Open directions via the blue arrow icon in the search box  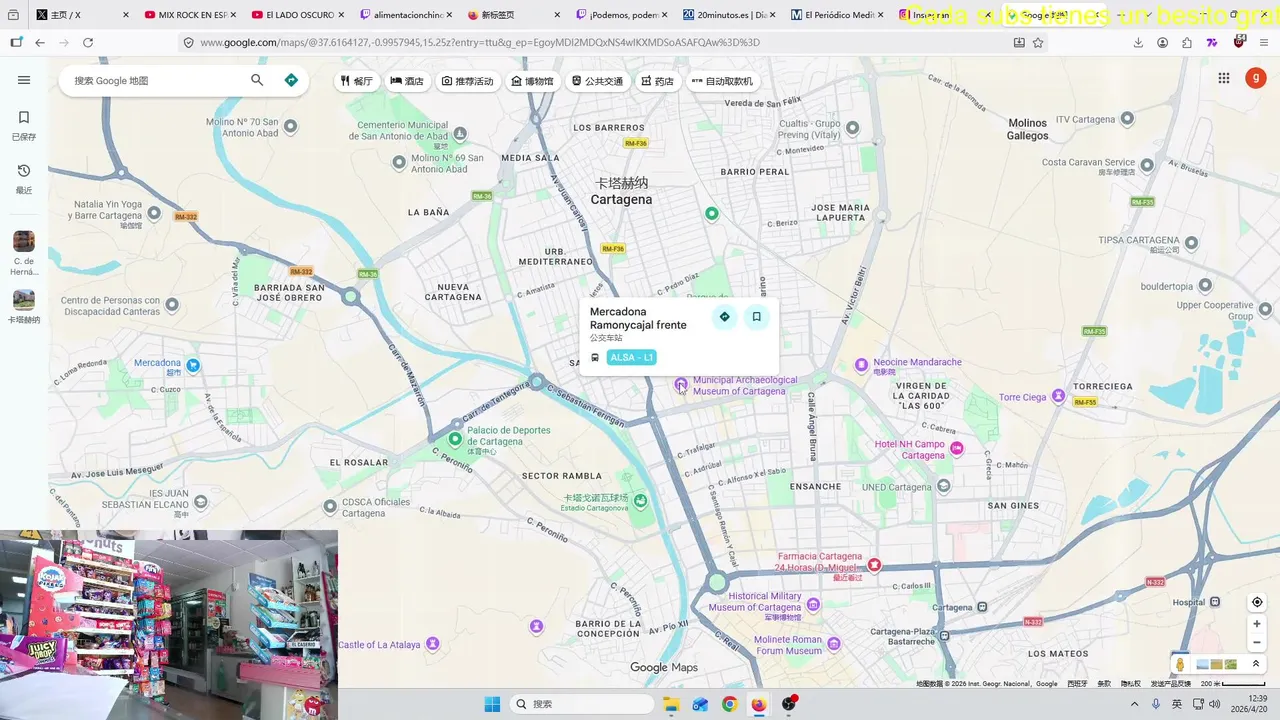291,80
